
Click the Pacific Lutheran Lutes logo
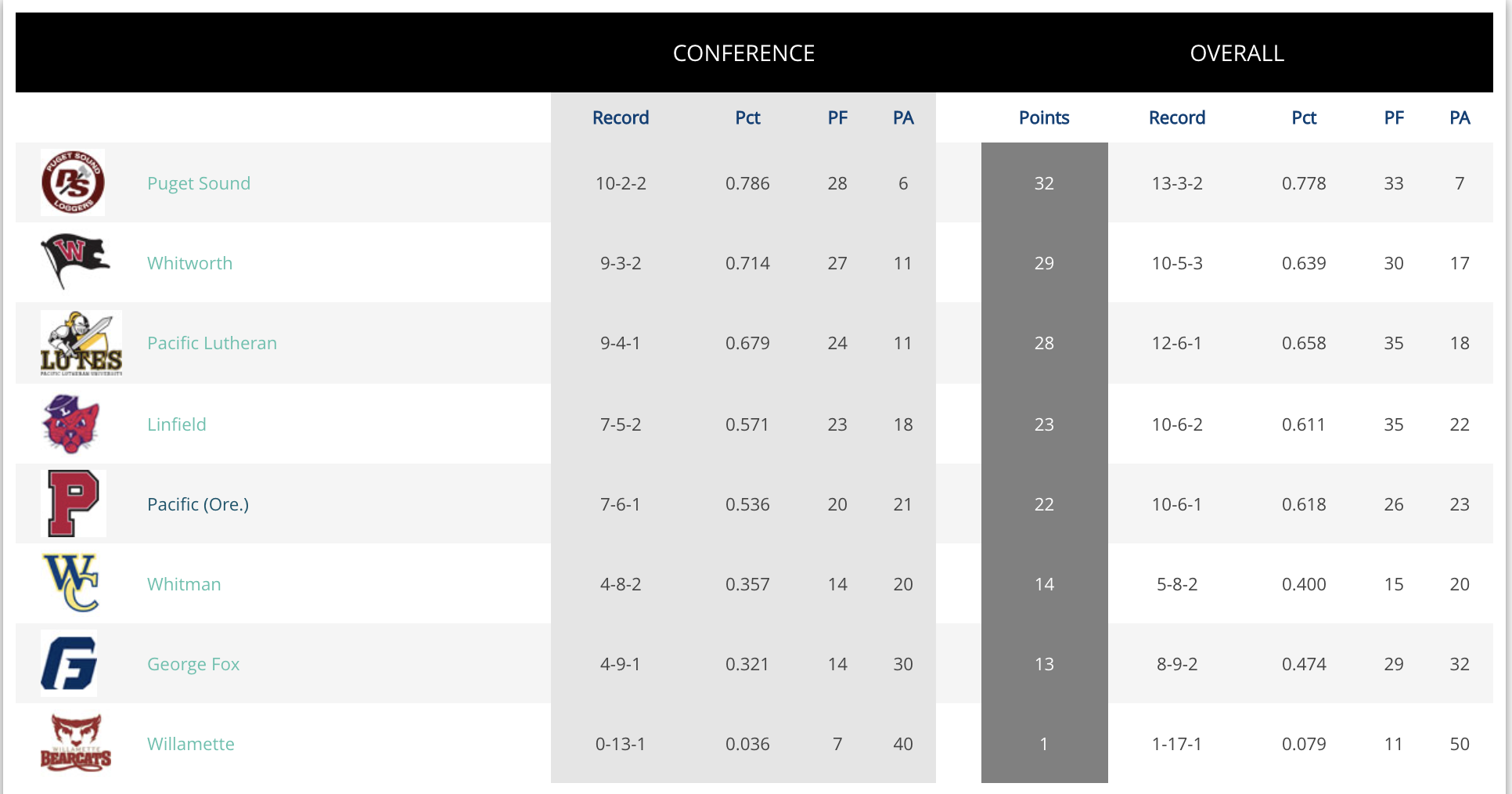[x=81, y=343]
